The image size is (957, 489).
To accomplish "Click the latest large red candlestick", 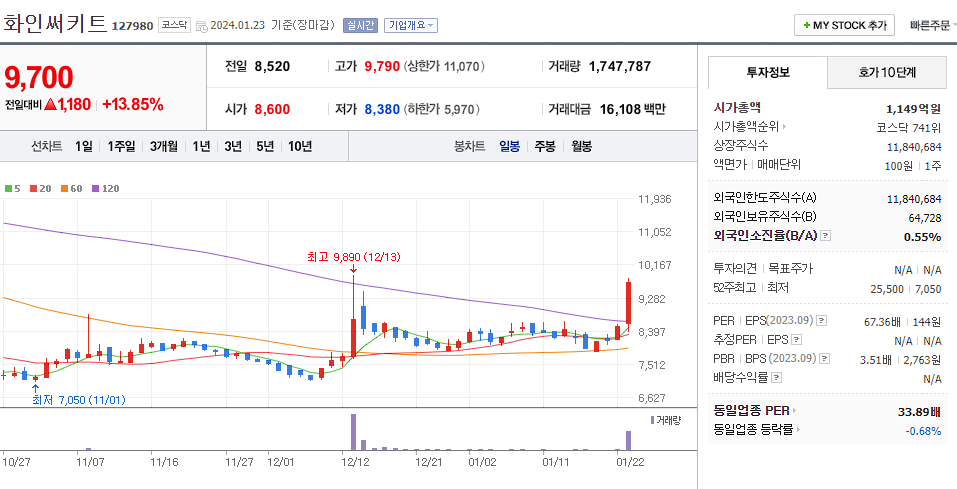I will [628, 302].
